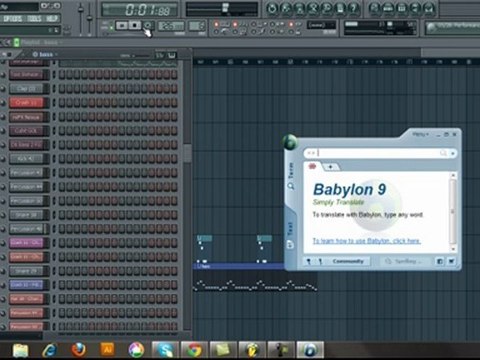Show the Step Sequencer via toolbar icon
The width and height of the screenshot is (480, 360).
point(388,8)
